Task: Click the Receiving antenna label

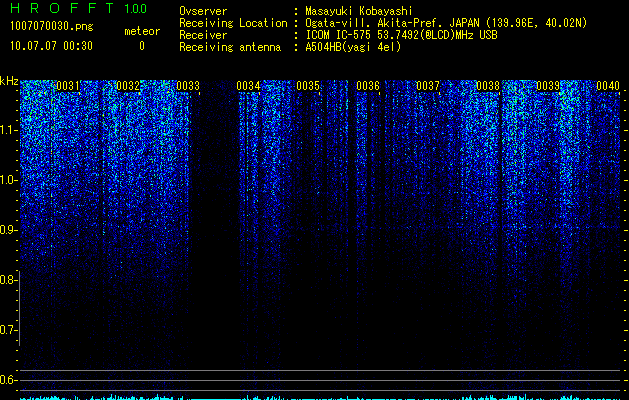Action: pyautogui.click(x=230, y=47)
